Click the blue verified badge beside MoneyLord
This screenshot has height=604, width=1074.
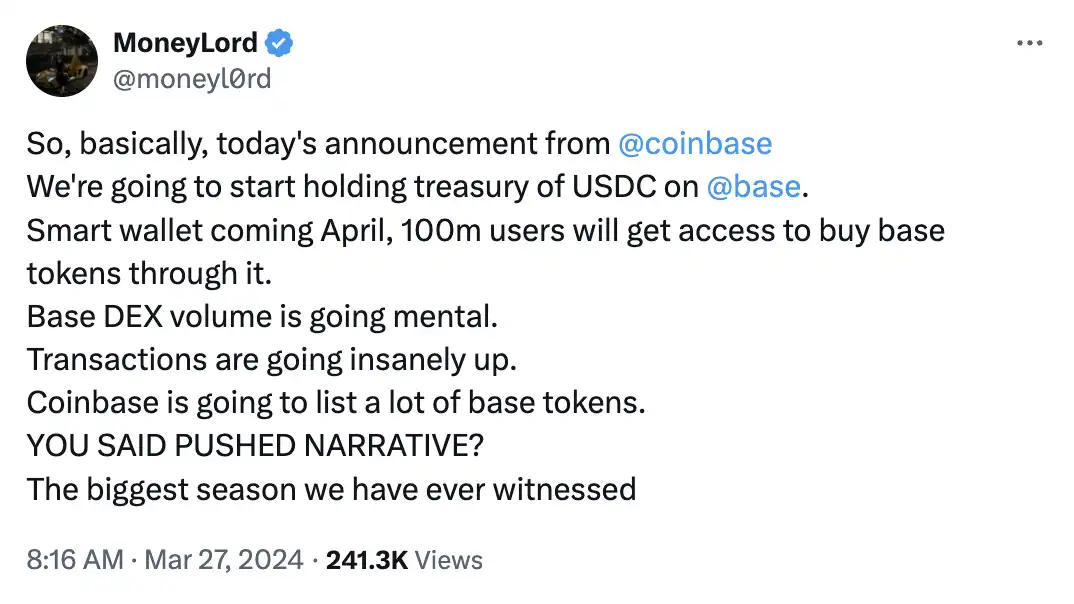[x=279, y=44]
